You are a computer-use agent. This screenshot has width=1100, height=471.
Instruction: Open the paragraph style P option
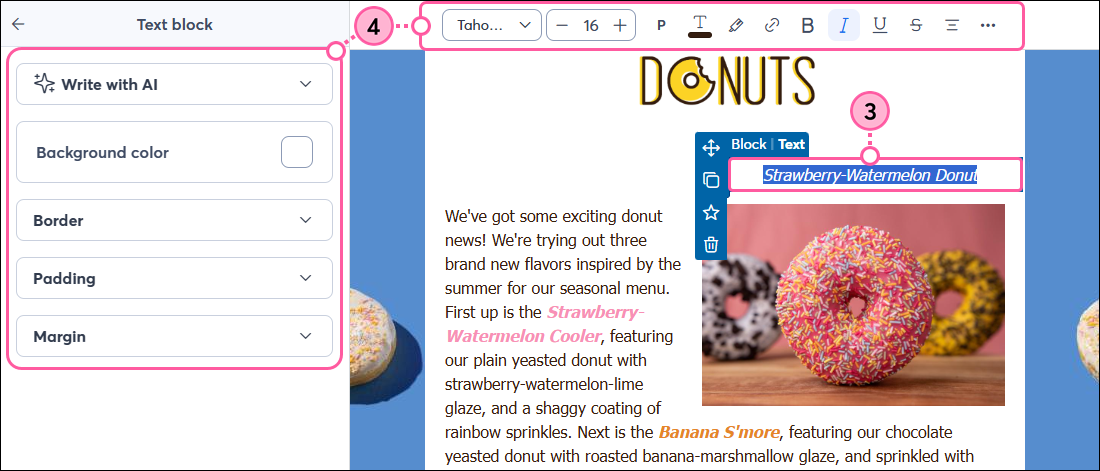tap(661, 25)
